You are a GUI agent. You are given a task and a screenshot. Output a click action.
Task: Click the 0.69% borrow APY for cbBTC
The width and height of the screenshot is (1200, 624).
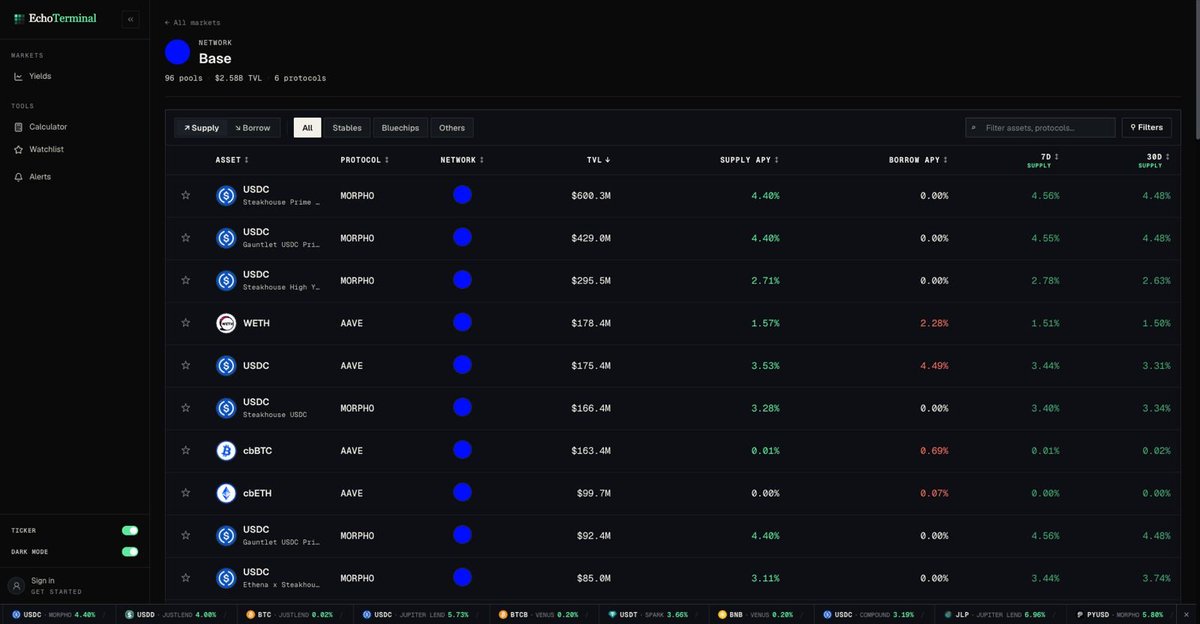pyautogui.click(x=934, y=451)
